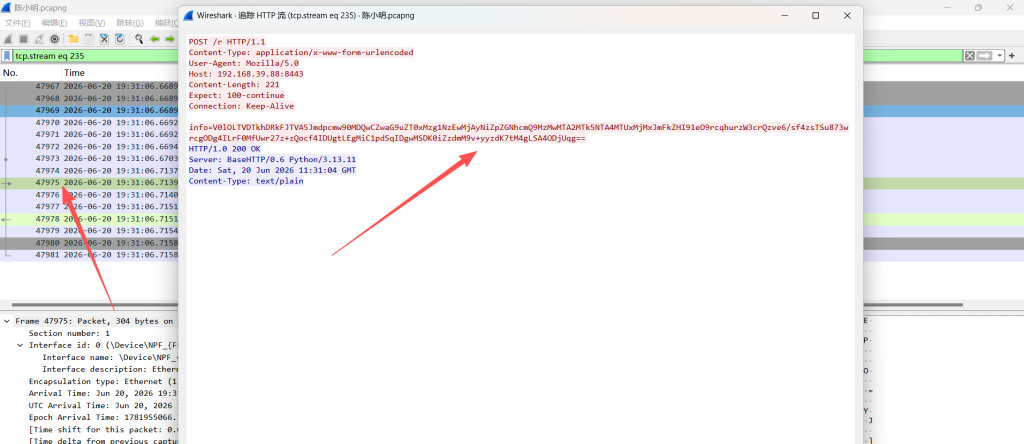Select the Encapsulation type detail line

point(103,381)
